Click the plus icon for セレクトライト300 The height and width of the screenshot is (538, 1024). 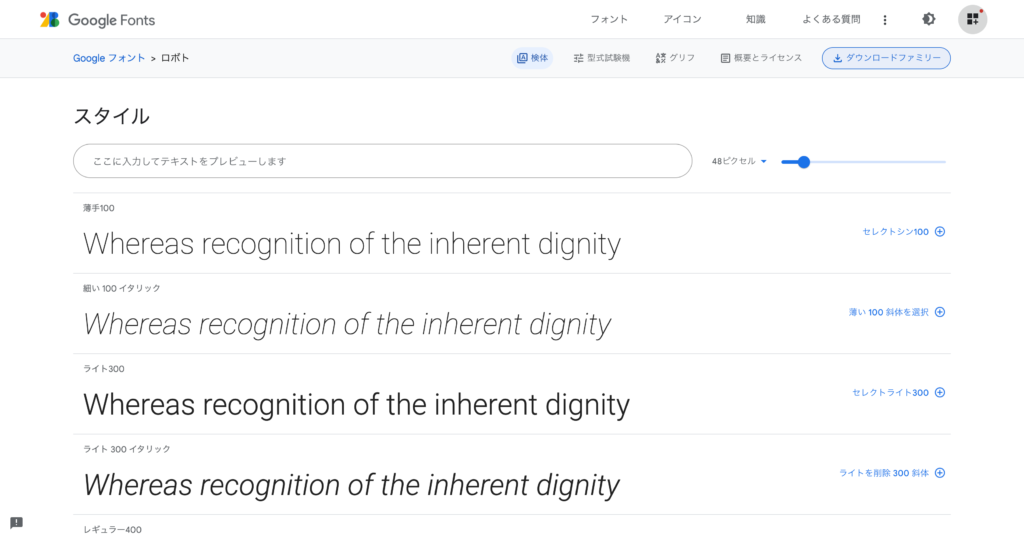[x=940, y=393]
